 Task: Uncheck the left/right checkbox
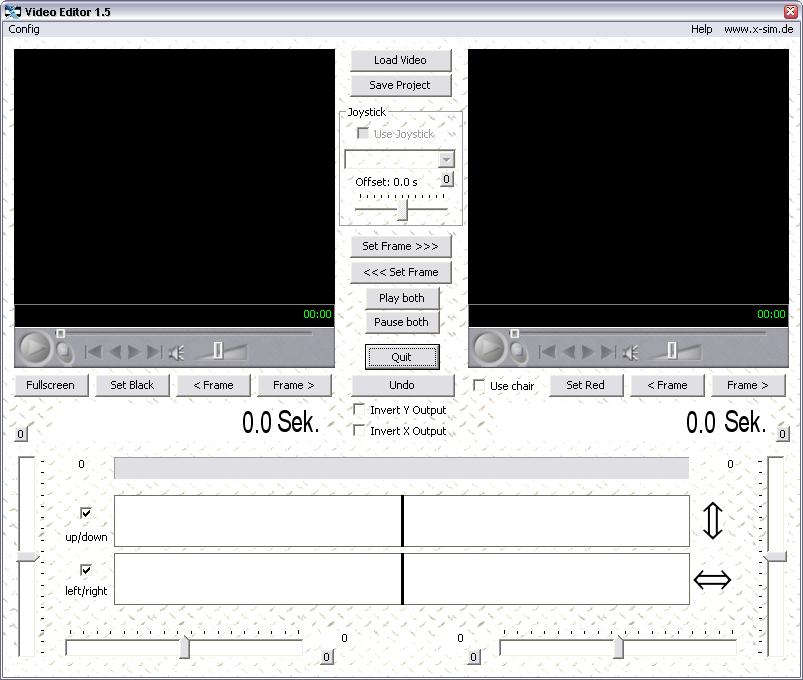point(86,570)
